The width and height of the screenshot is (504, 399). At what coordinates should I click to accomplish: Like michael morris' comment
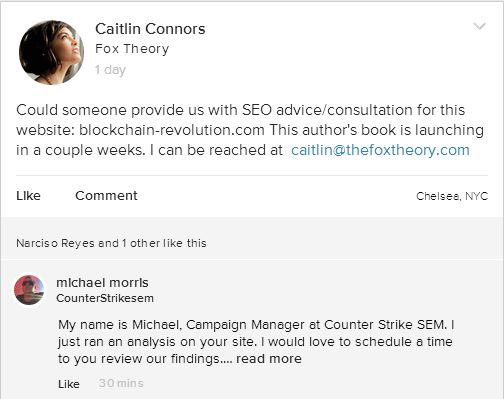coord(69,384)
